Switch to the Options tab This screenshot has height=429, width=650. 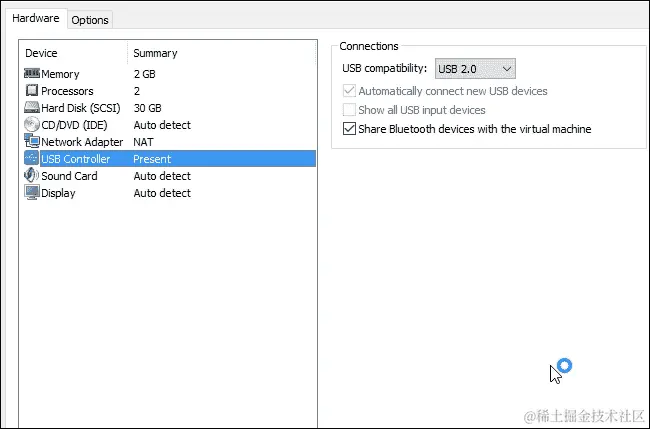click(x=90, y=20)
